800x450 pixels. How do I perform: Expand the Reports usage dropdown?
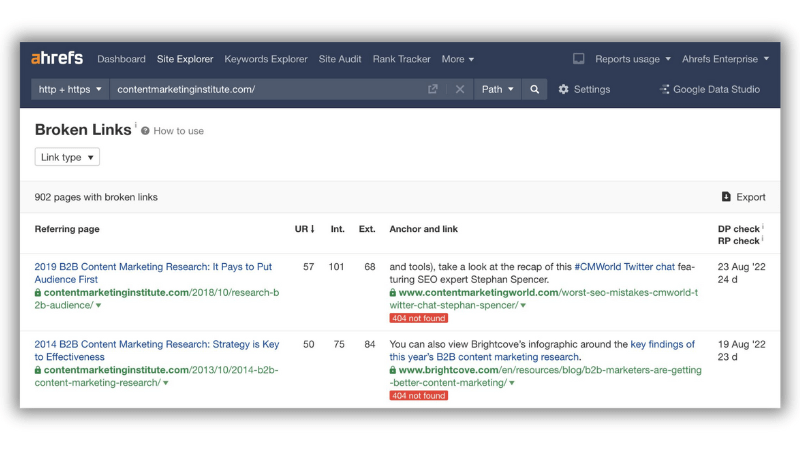click(x=633, y=59)
